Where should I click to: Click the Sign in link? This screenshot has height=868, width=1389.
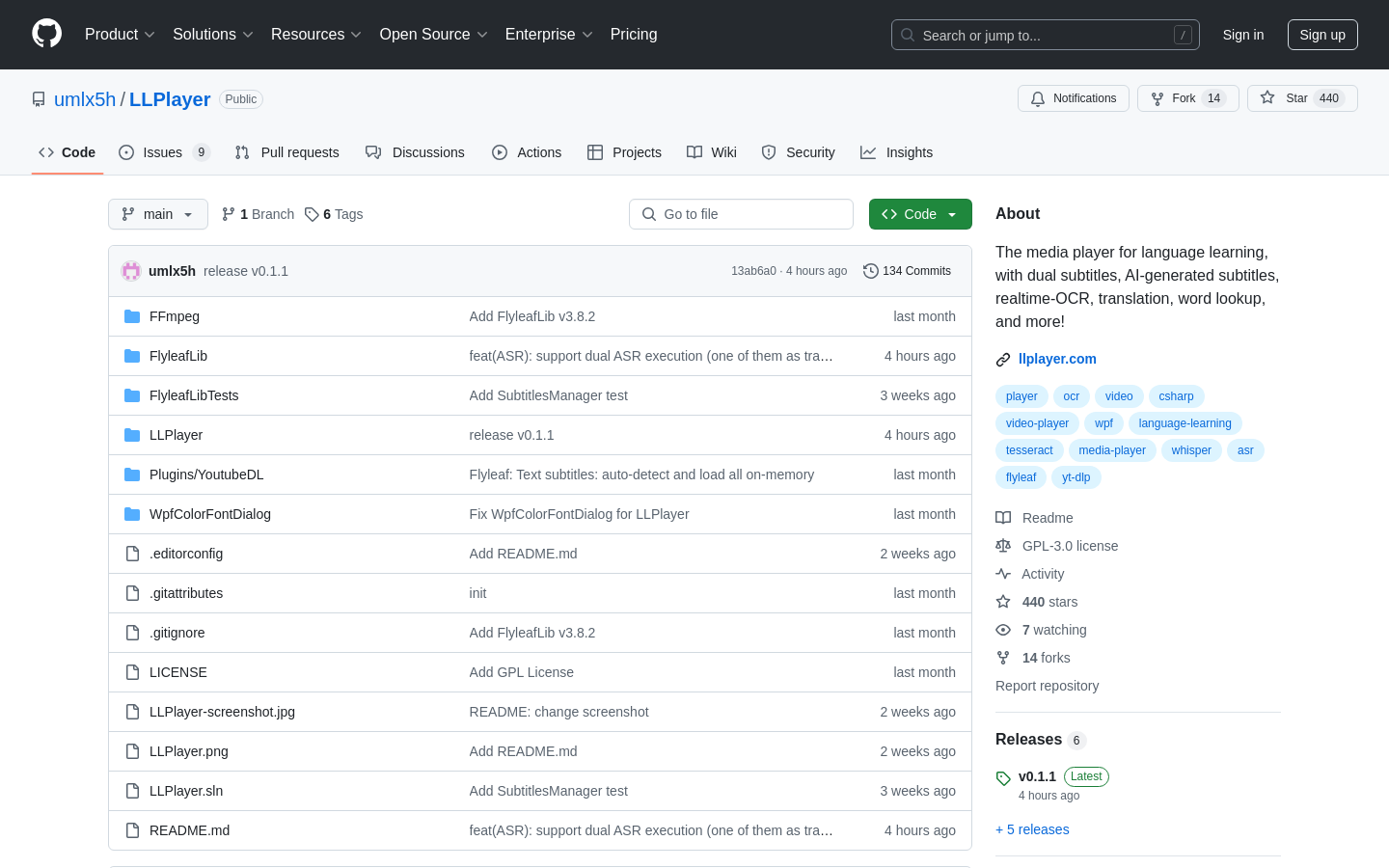point(1243,35)
